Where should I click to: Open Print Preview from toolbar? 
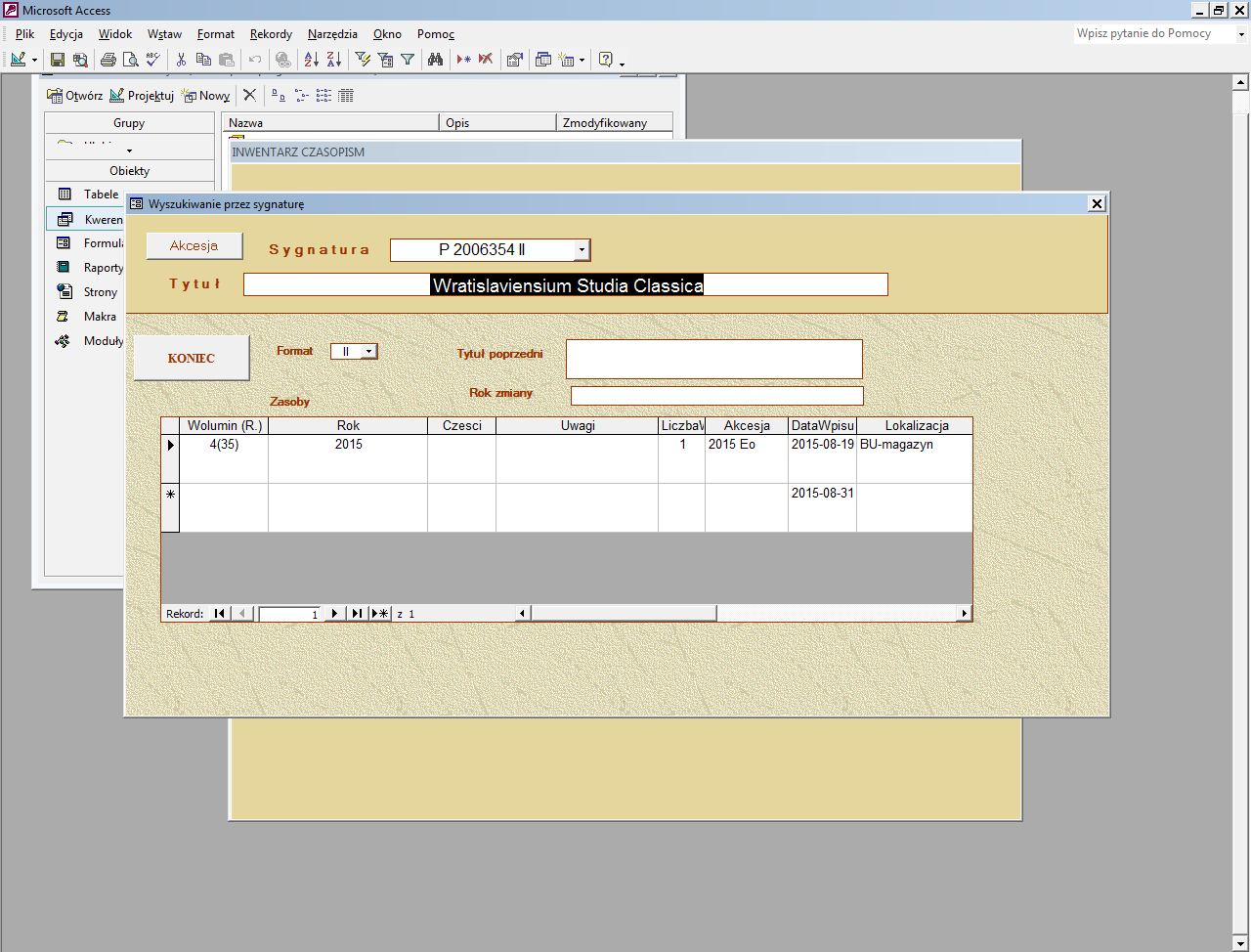point(131,60)
